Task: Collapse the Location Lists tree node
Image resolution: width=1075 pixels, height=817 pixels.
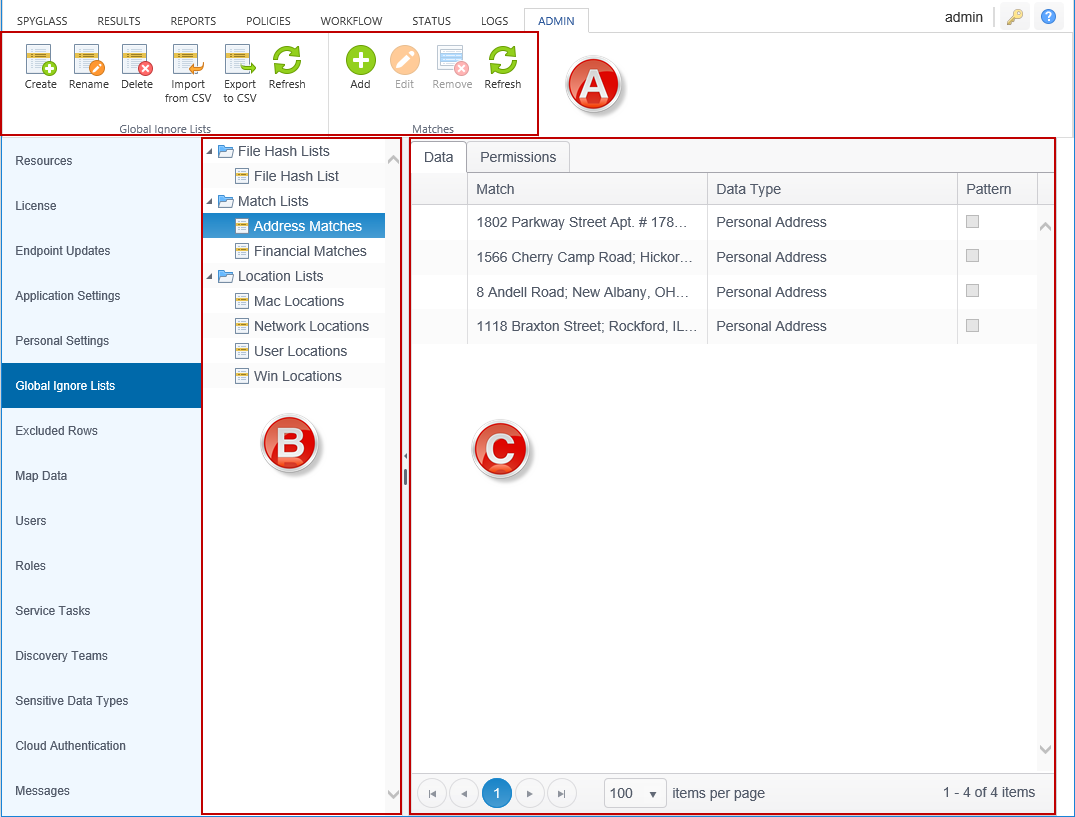Action: (209, 277)
